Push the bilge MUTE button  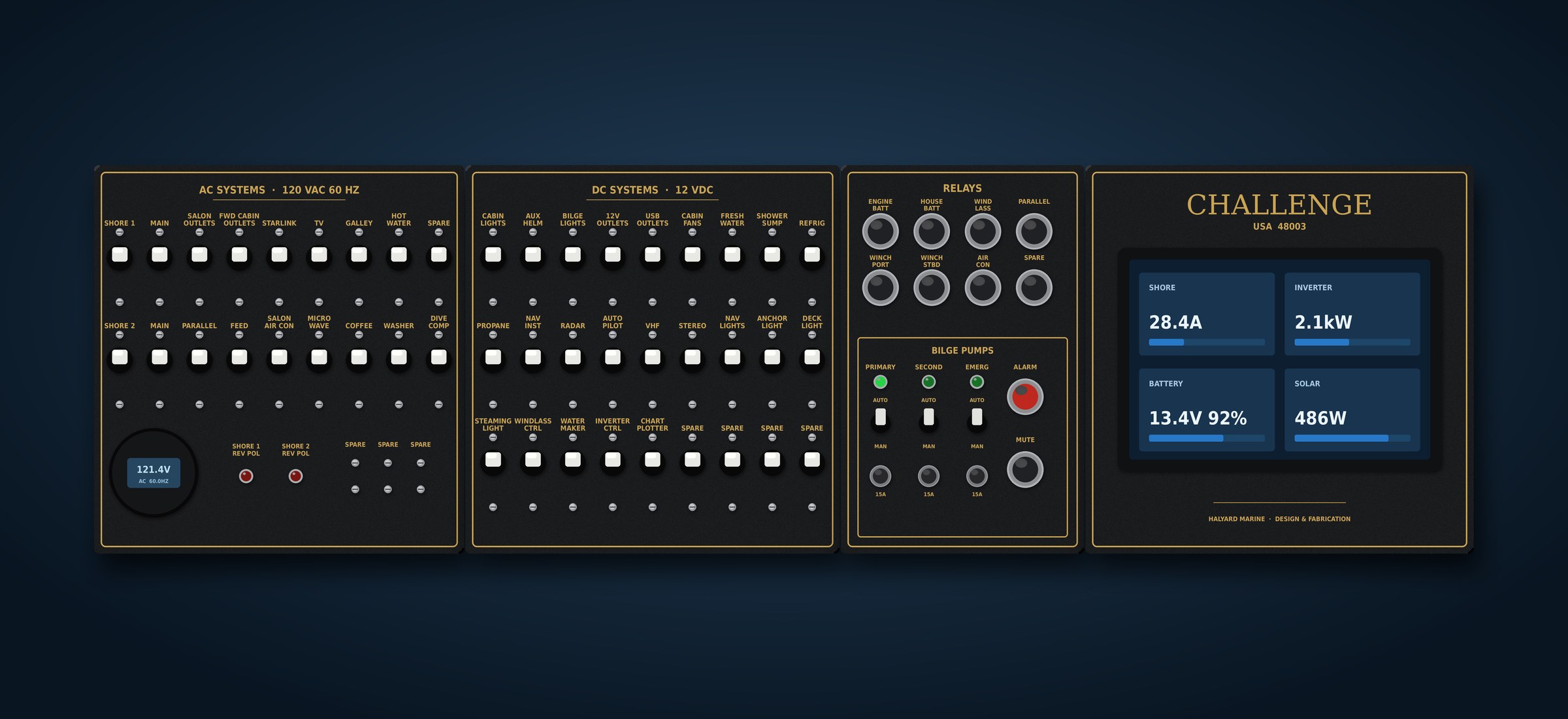pyautogui.click(x=1025, y=469)
